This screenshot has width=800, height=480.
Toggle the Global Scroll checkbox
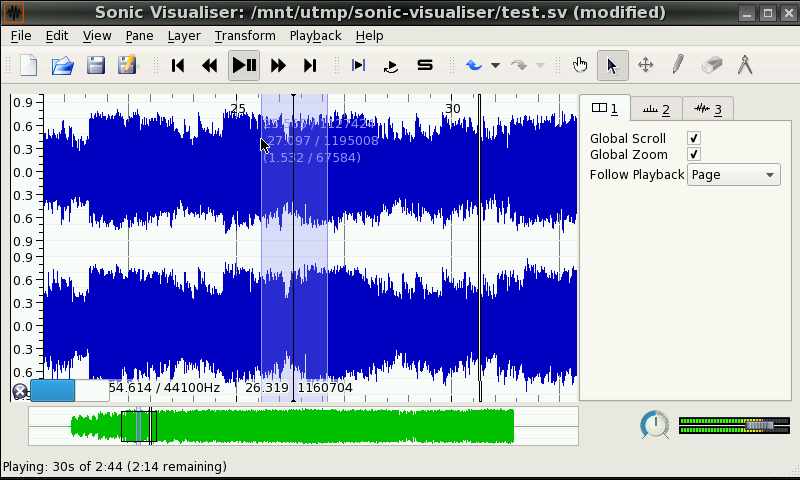[x=693, y=138]
